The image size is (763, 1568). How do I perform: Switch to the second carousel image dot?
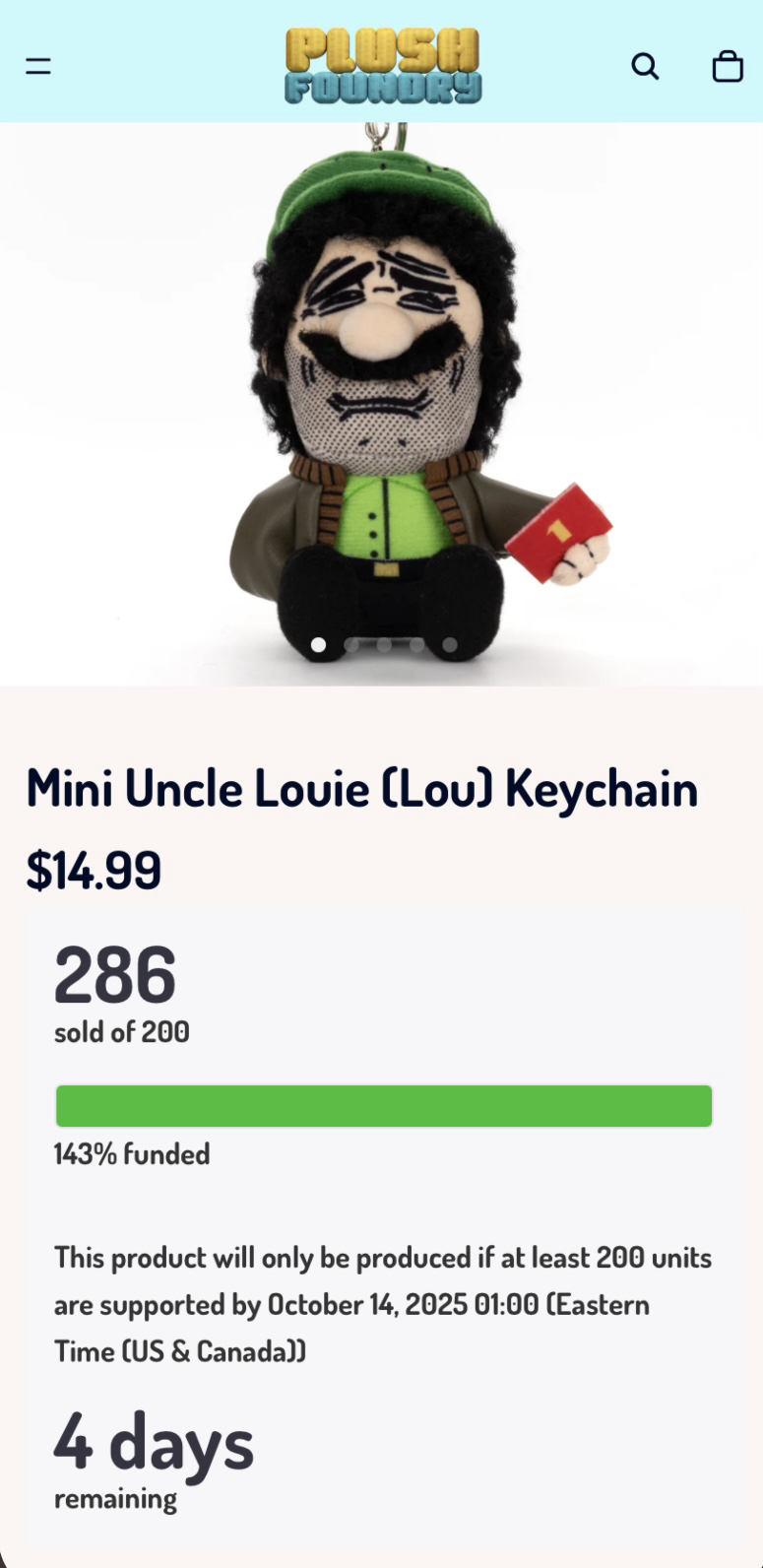(x=351, y=645)
